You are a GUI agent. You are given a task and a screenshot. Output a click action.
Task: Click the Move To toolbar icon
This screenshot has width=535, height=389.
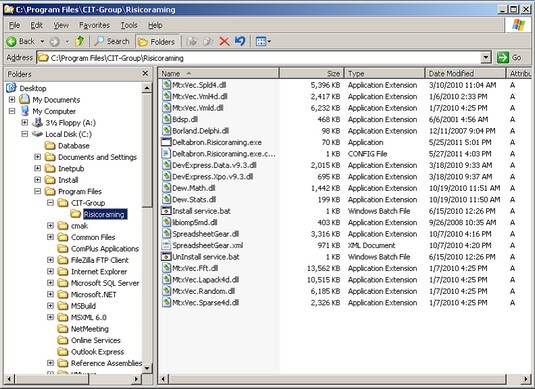pyautogui.click(x=192, y=42)
